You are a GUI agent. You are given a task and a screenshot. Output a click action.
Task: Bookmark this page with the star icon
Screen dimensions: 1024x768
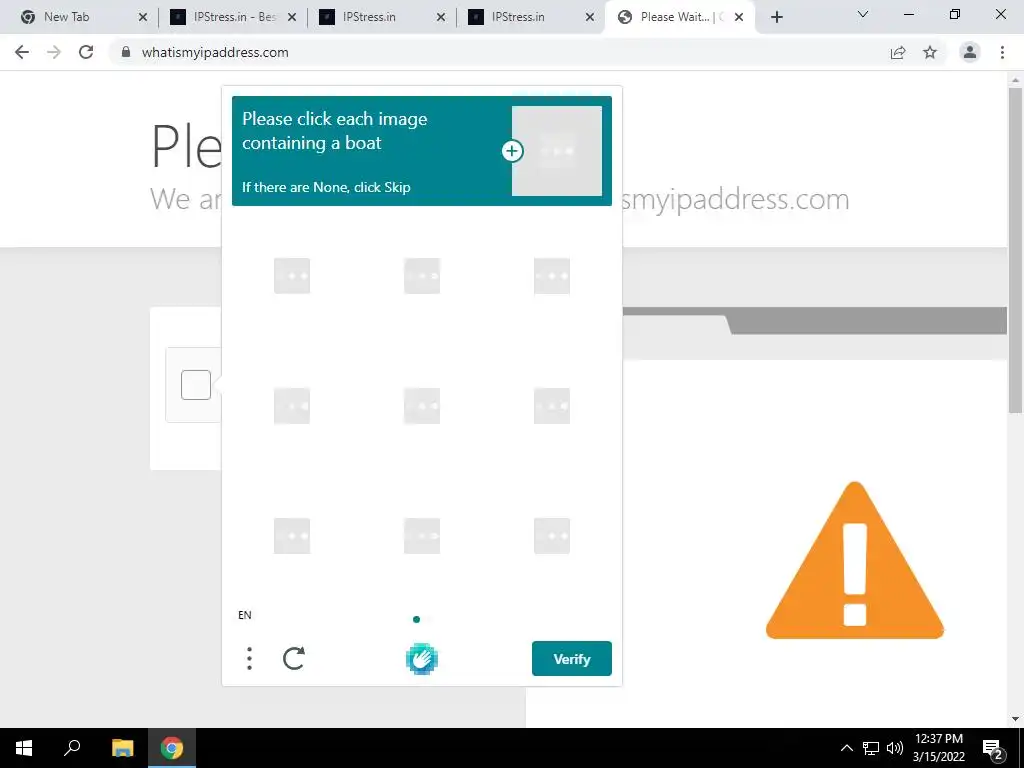tap(930, 52)
